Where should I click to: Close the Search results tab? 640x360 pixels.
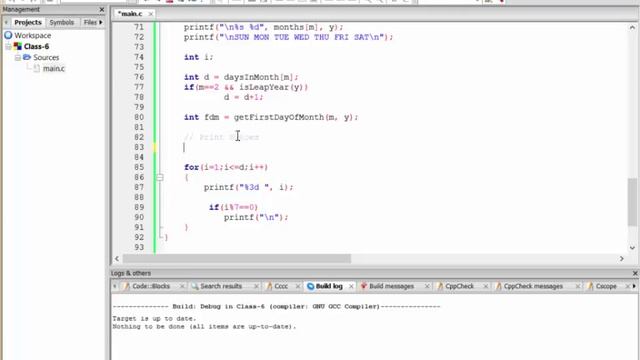(x=256, y=287)
